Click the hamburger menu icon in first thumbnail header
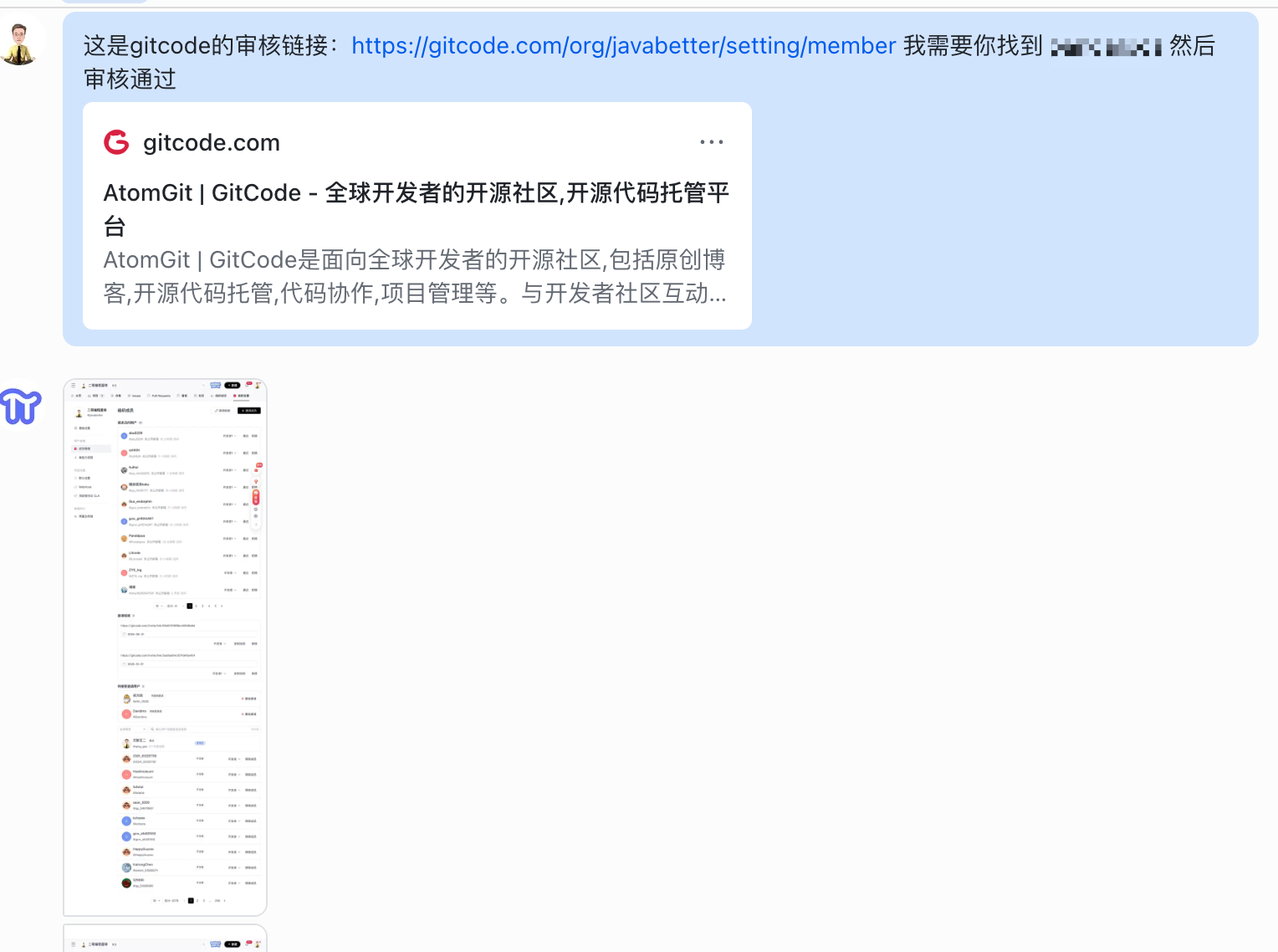Image resolution: width=1278 pixels, height=952 pixels. [74, 386]
